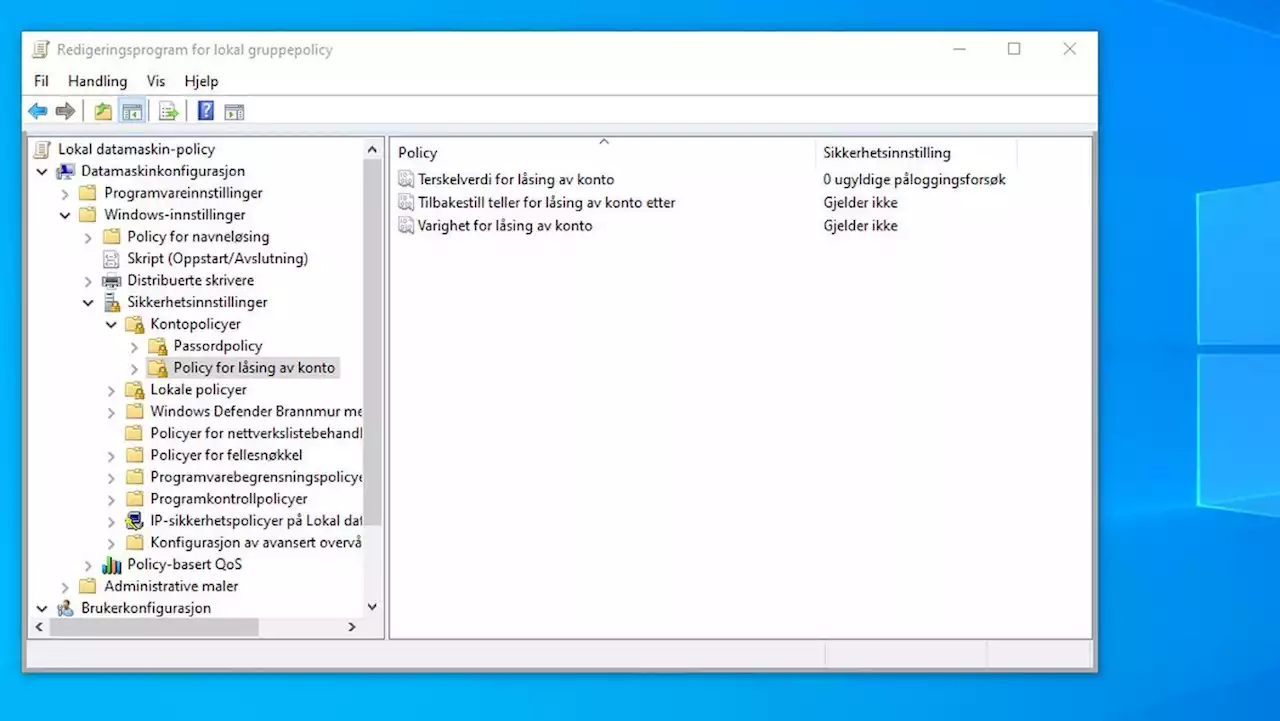Click the Sikkerhetsinnstillinger lock icon
Screen dimensions: 1280x721
(x=111, y=302)
